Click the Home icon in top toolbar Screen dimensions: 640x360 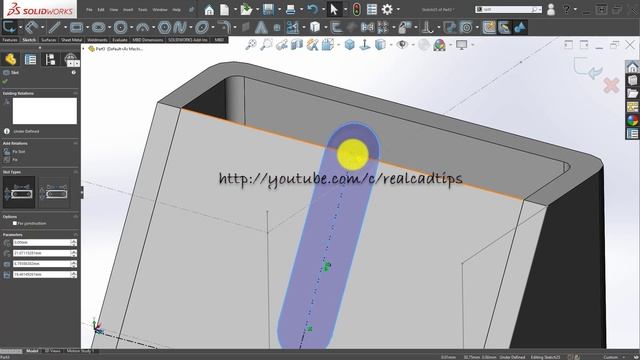click(209, 9)
